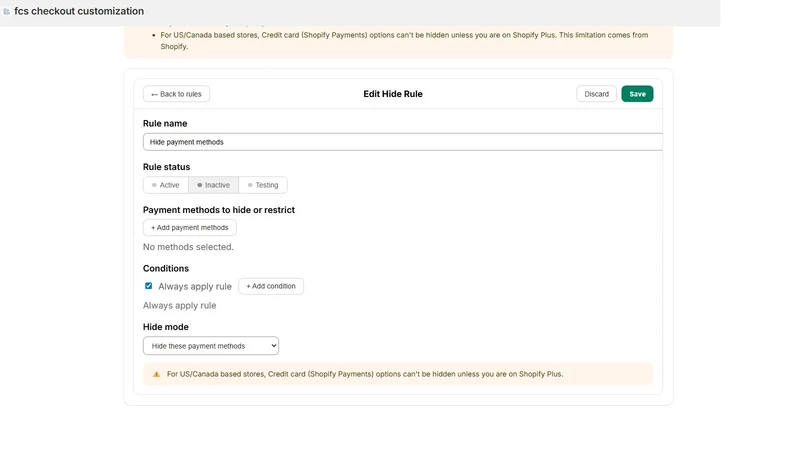Click the fcs checkout customization app icon

click(x=6, y=11)
